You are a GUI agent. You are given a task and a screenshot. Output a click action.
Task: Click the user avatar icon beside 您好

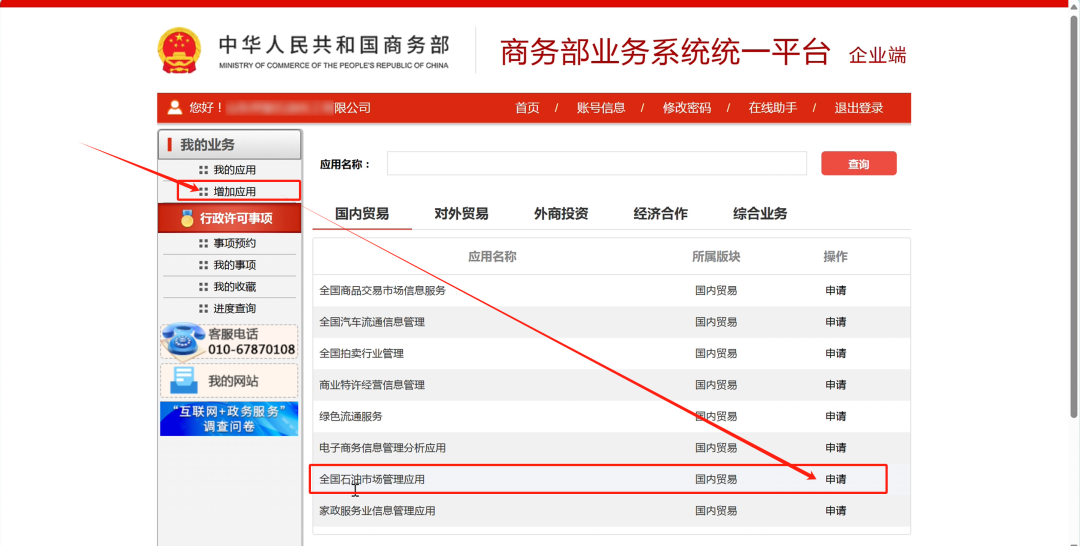175,108
